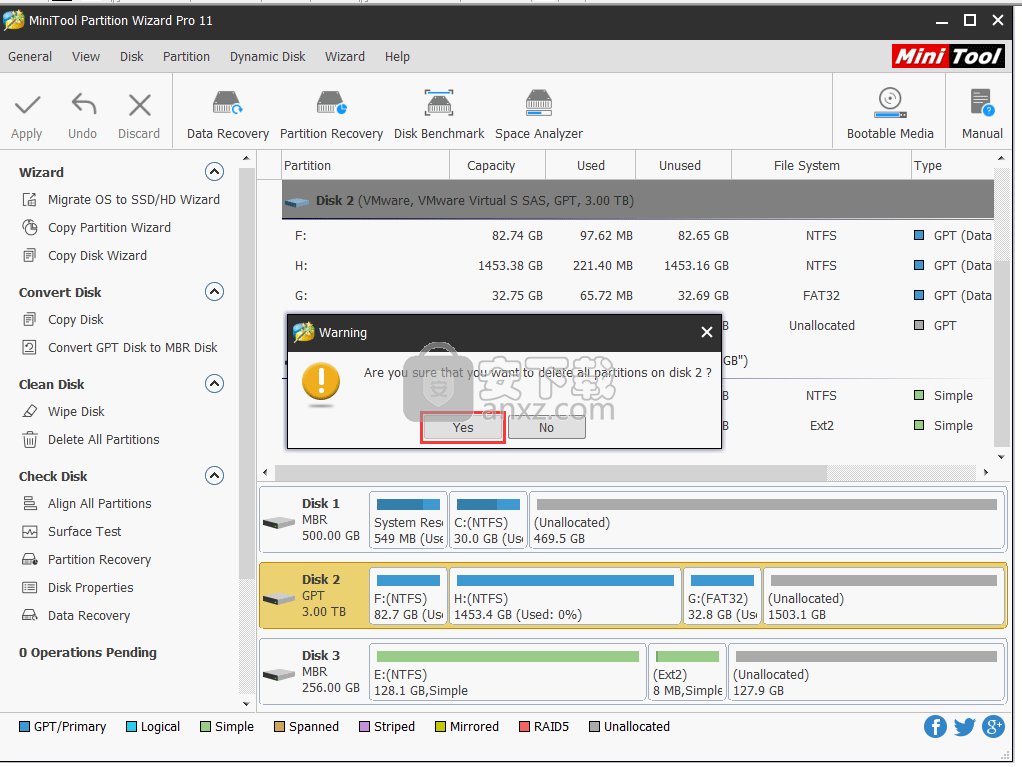Image resolution: width=1022 pixels, height=767 pixels.
Task: Select the F: partition row
Action: tap(637, 235)
